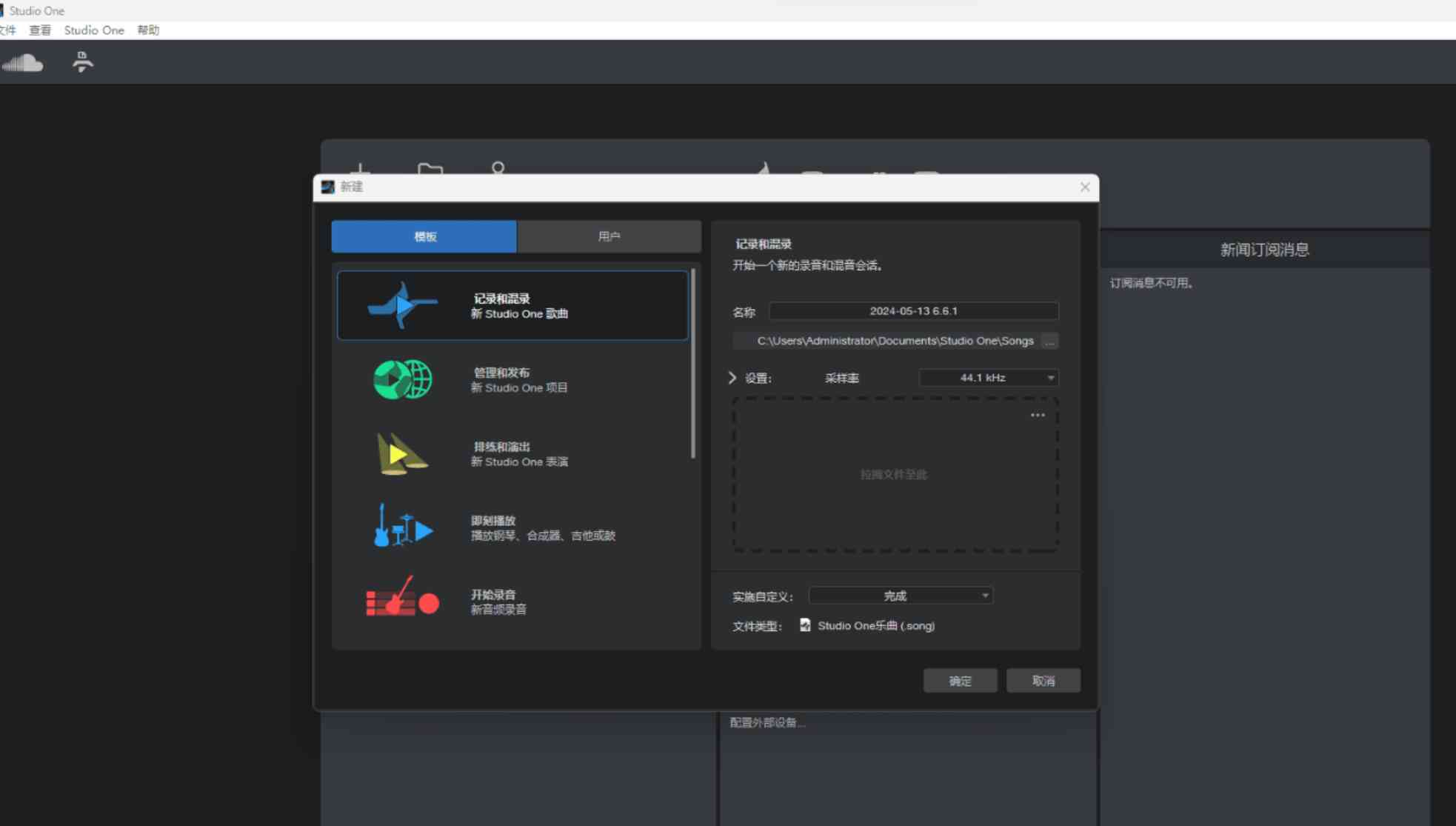Confirm with the 确定 button
1456x826 pixels.
pos(960,681)
